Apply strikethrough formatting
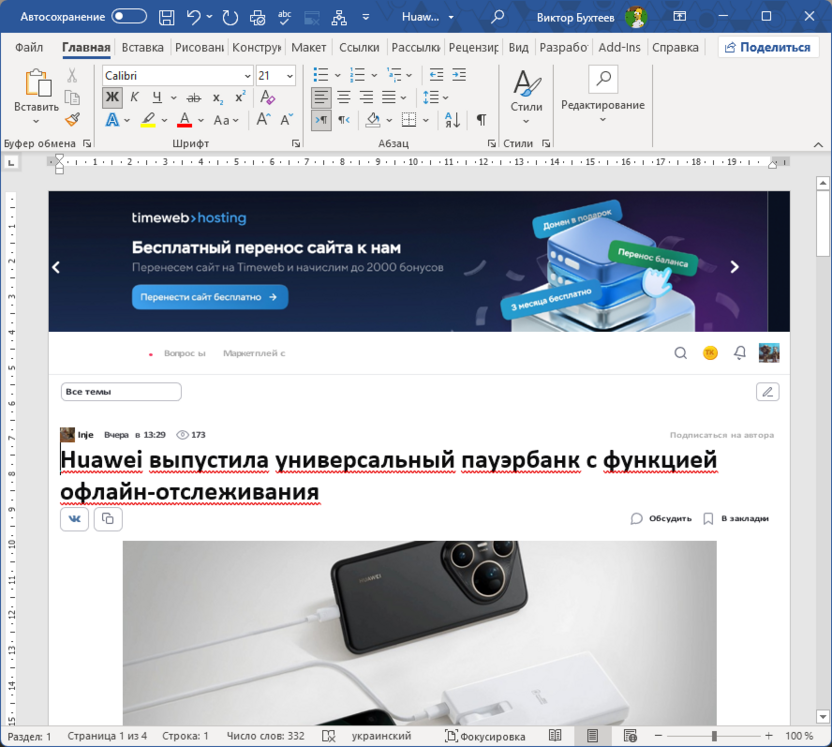The image size is (832, 747). (x=194, y=98)
